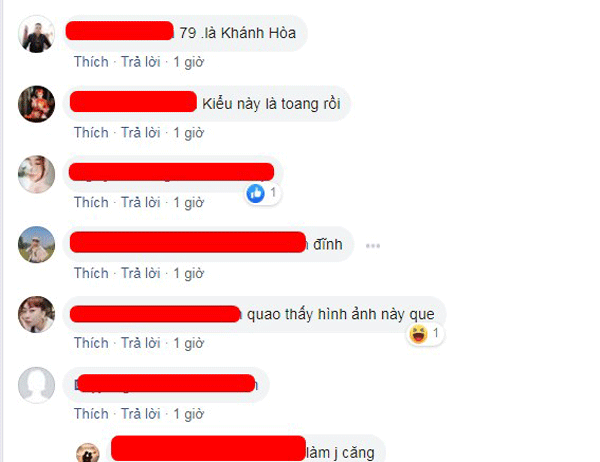The height and width of the screenshot is (462, 600).
Task: Click Trả lời under the default-avatar comment
Action: pyautogui.click(x=140, y=413)
